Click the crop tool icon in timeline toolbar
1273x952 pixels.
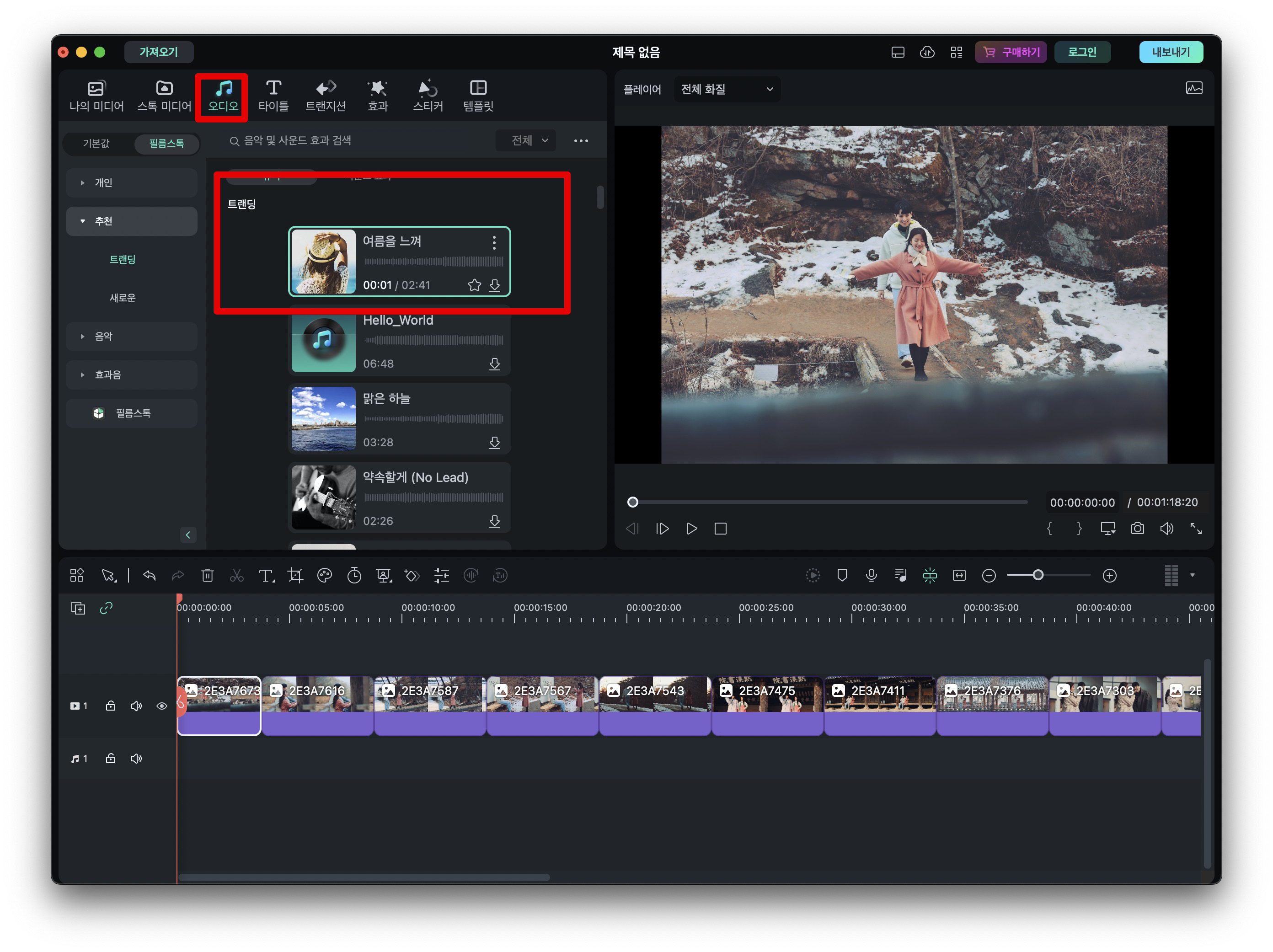tap(295, 575)
